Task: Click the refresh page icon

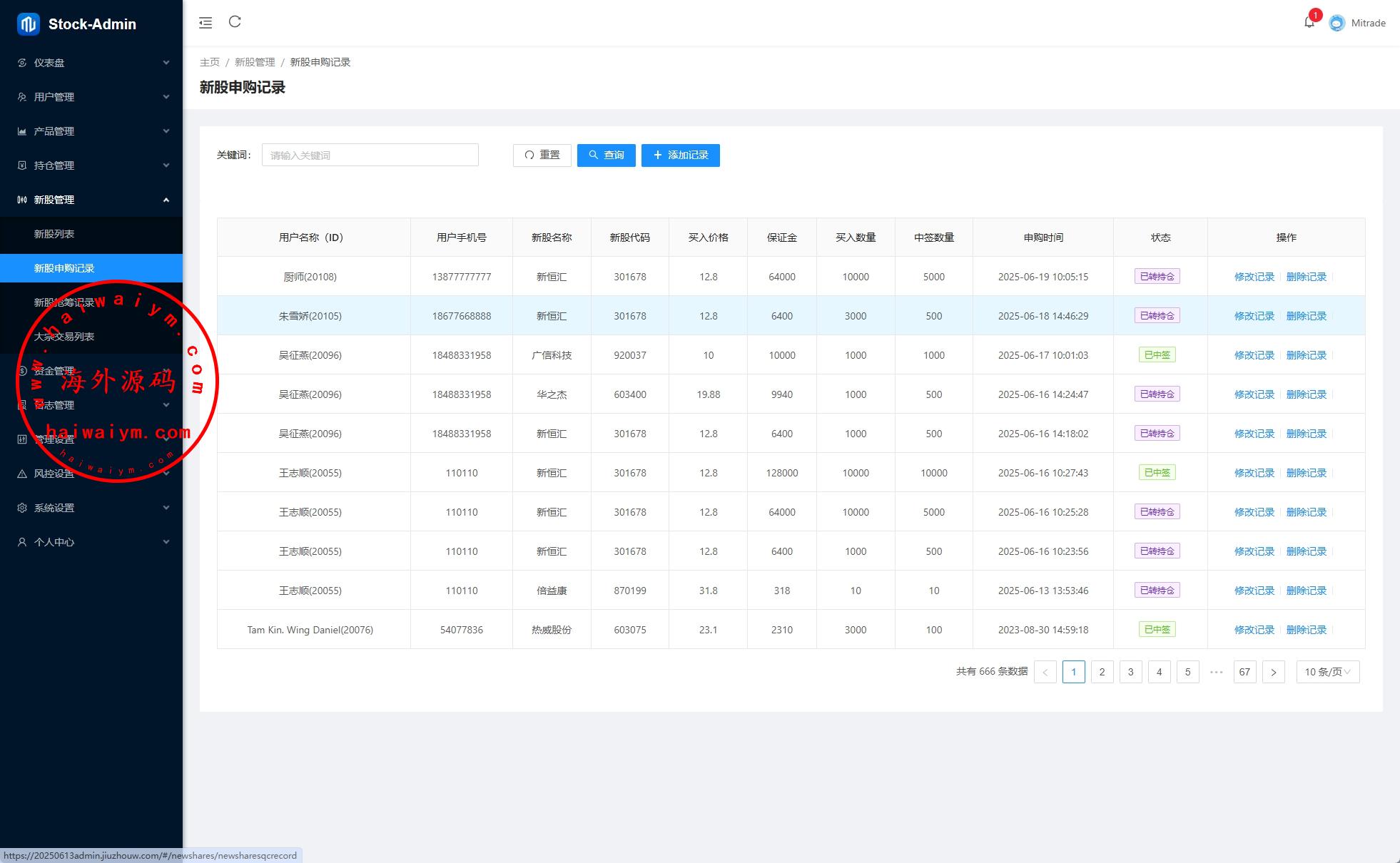Action: click(x=235, y=22)
